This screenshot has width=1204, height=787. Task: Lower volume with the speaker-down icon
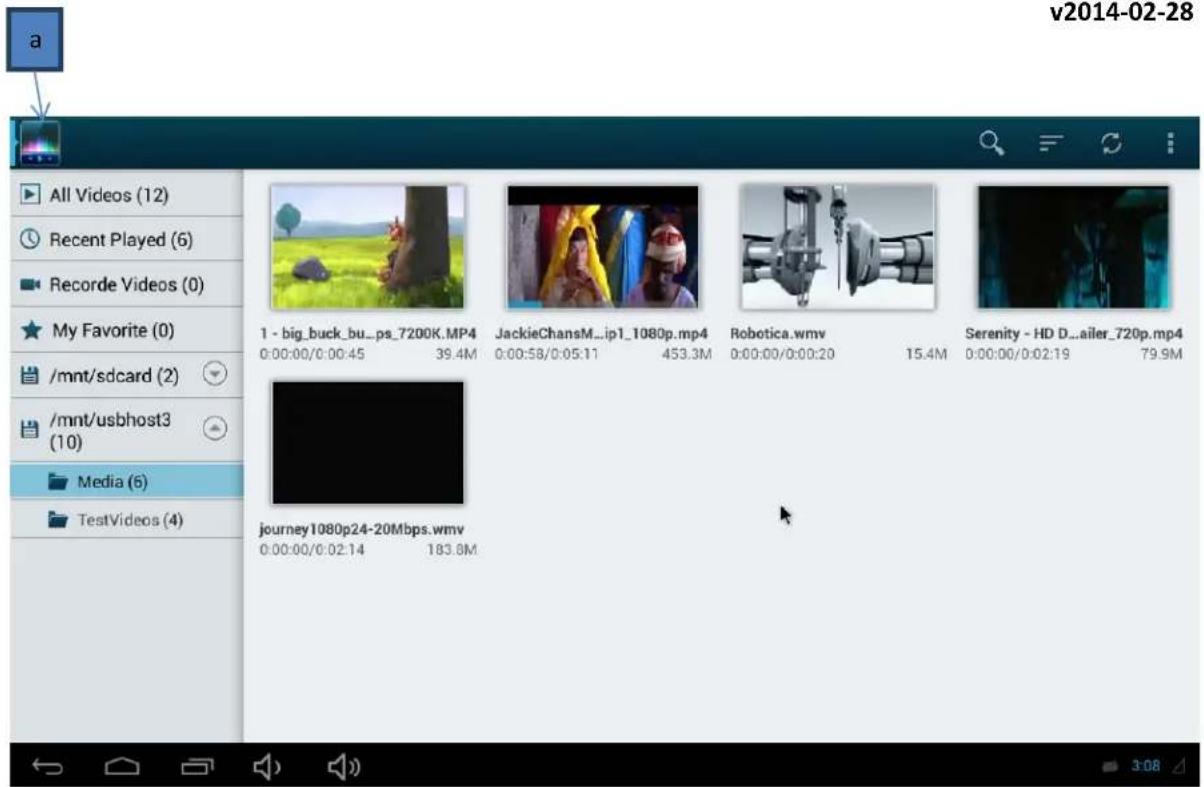[267, 766]
